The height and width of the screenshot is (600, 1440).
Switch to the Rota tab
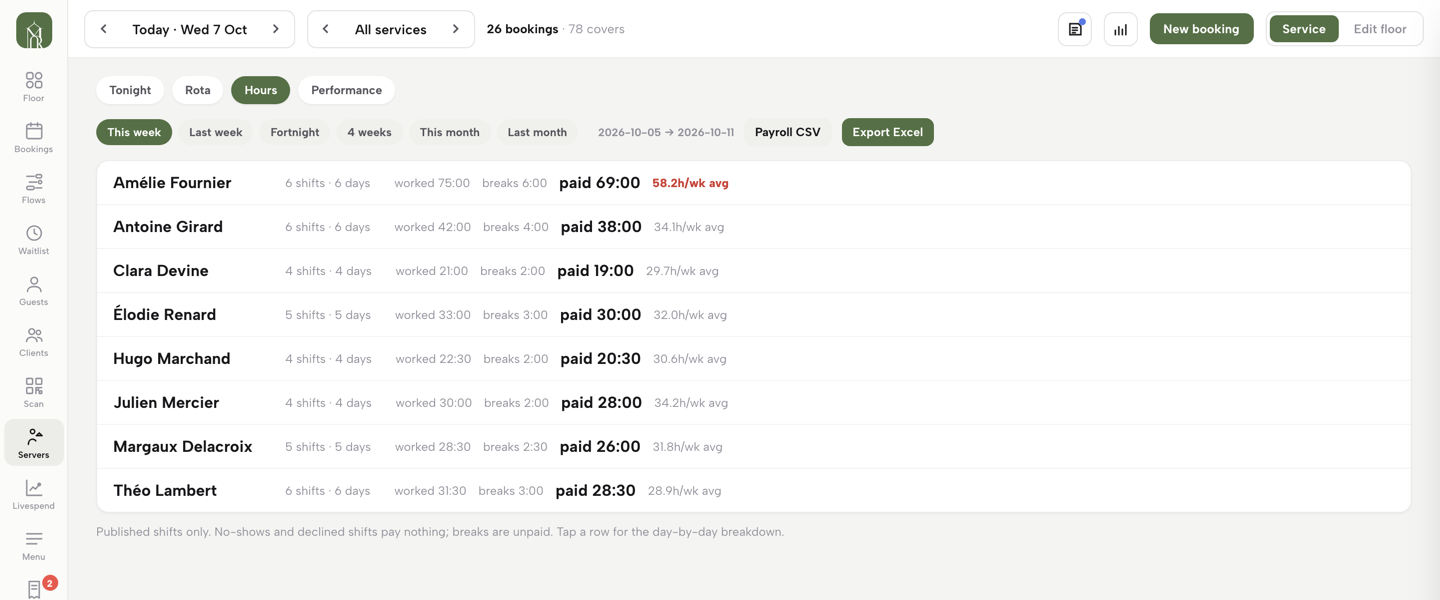coord(198,90)
